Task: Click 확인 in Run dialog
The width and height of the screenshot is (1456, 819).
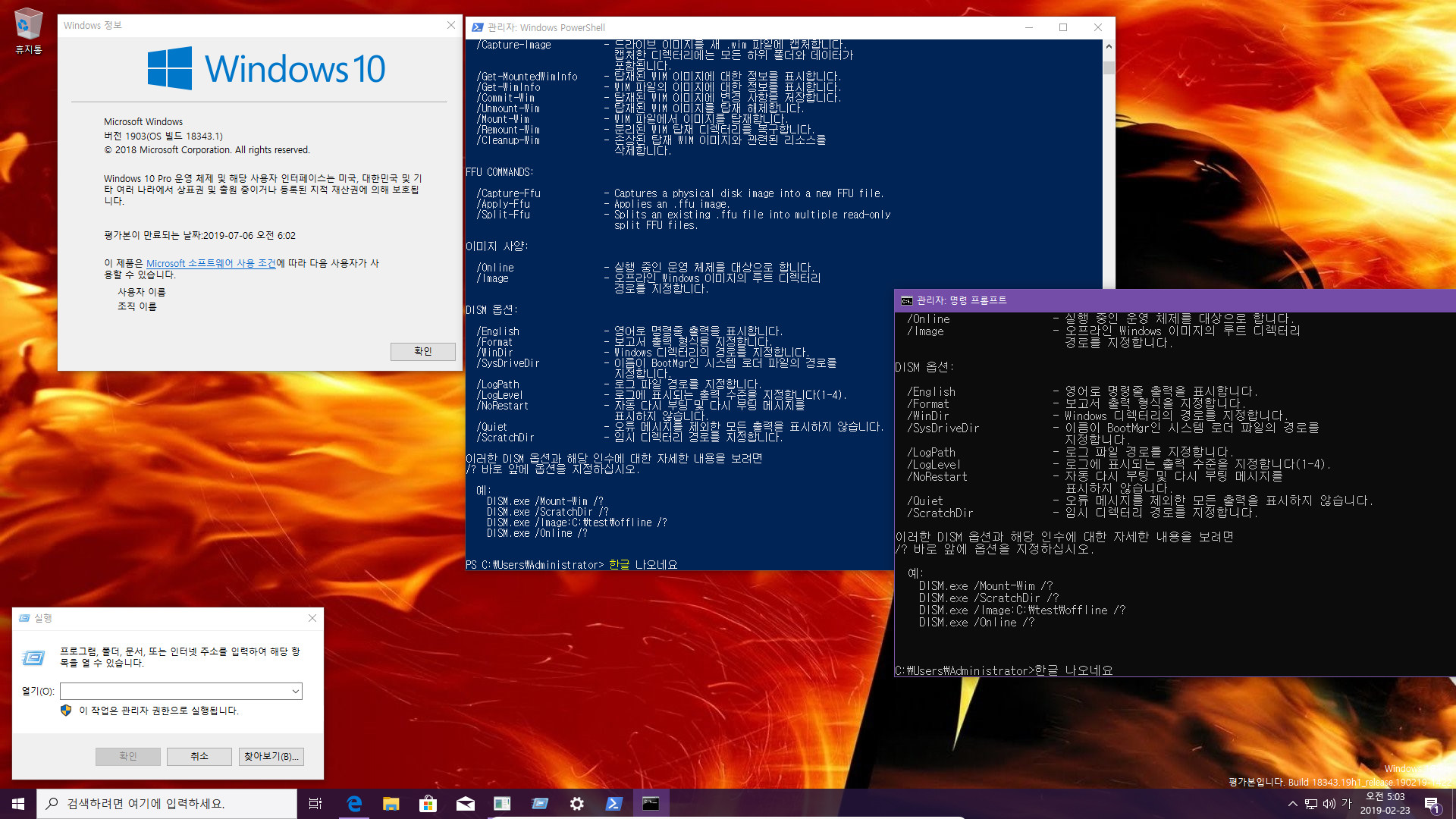Action: point(128,756)
